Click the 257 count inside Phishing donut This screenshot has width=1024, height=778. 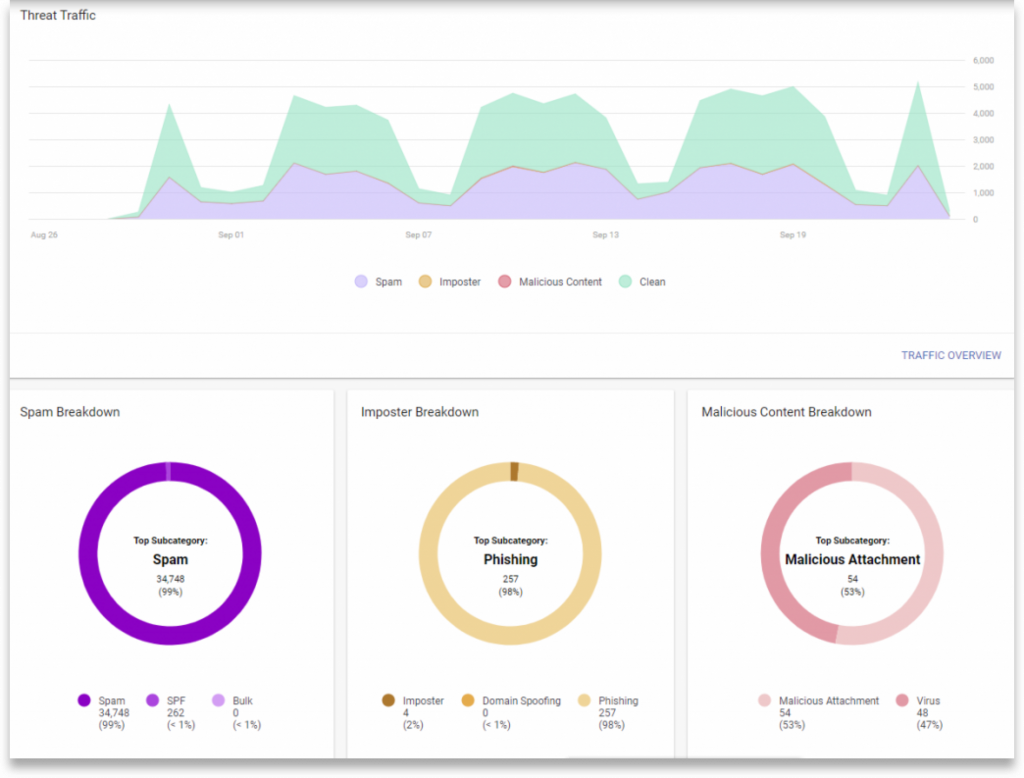pyautogui.click(x=510, y=579)
